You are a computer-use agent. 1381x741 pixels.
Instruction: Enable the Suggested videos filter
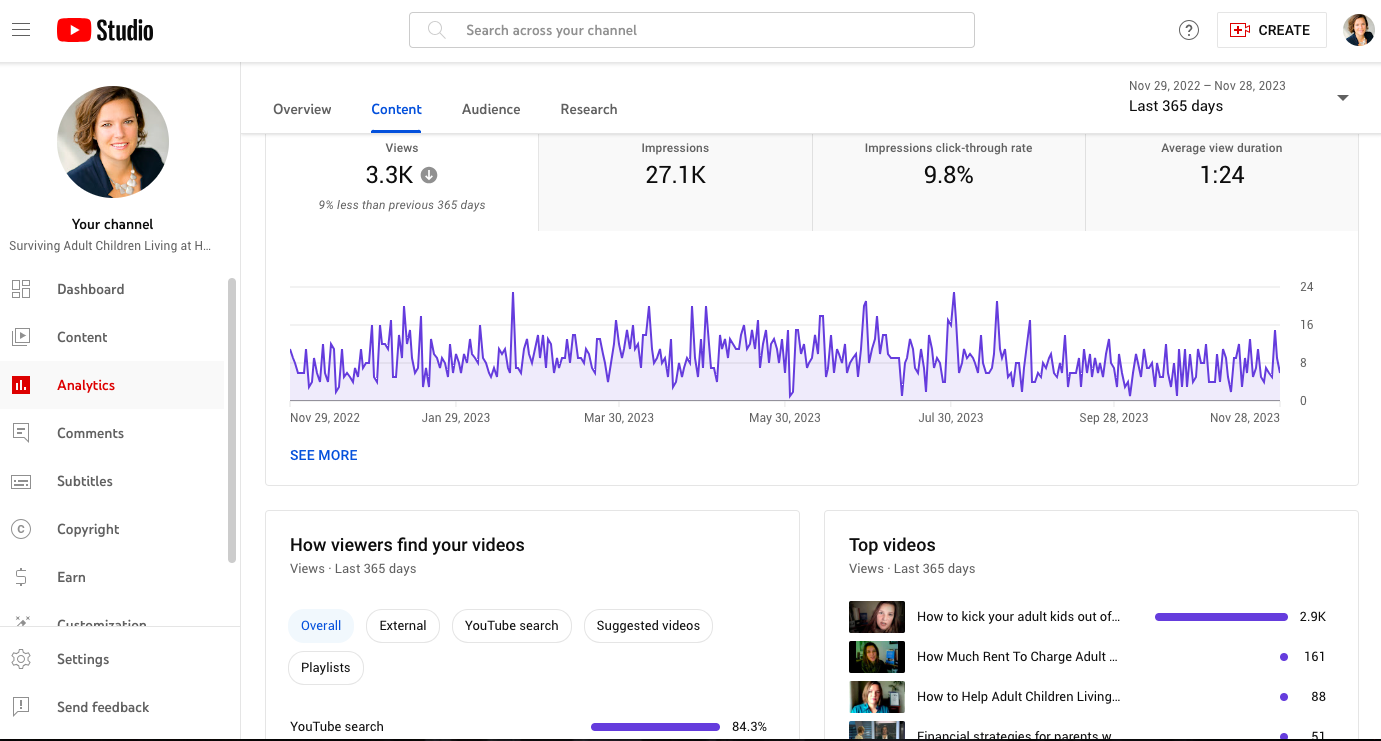click(x=648, y=625)
